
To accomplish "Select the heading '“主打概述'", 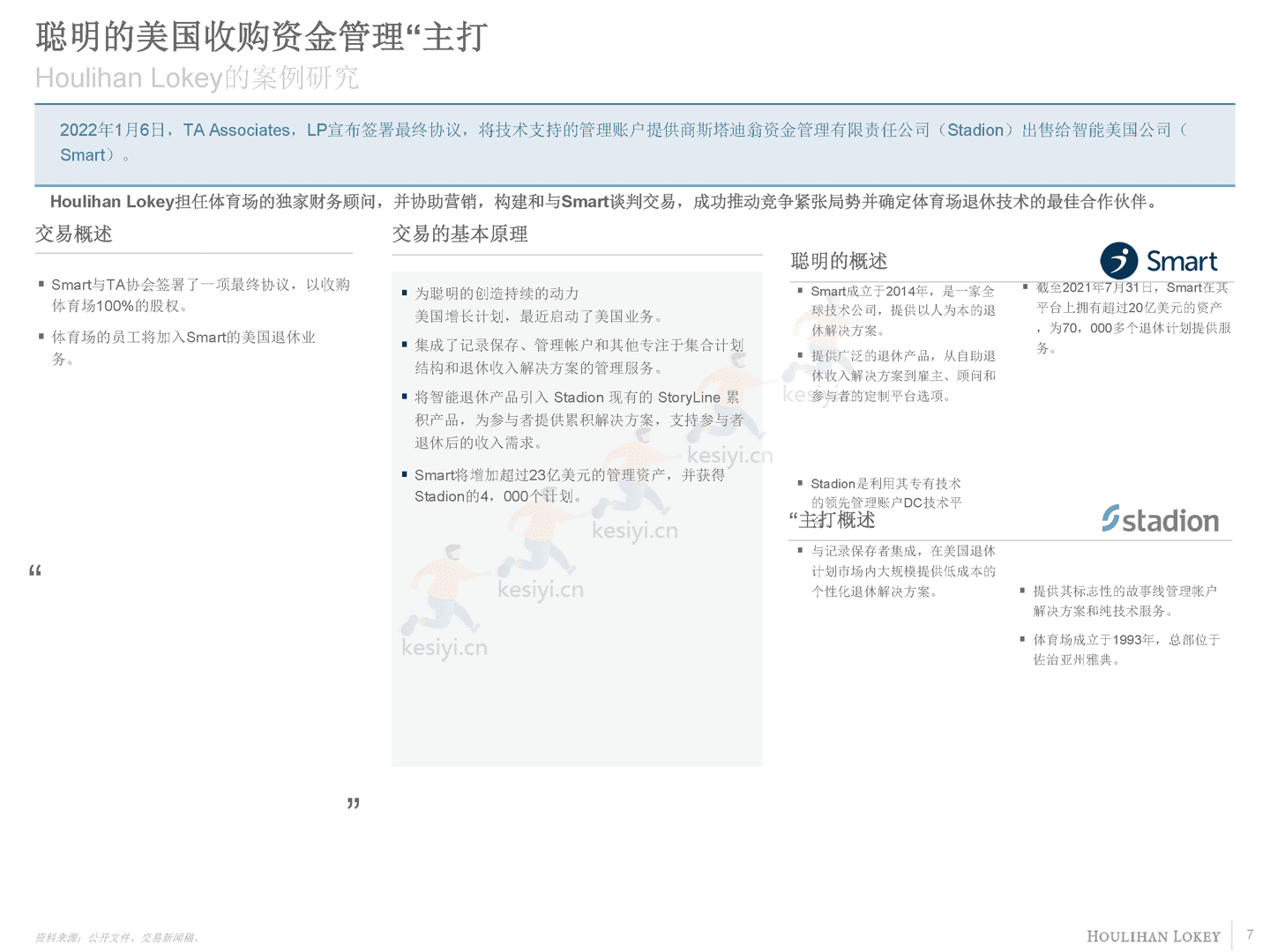I will tap(832, 520).
